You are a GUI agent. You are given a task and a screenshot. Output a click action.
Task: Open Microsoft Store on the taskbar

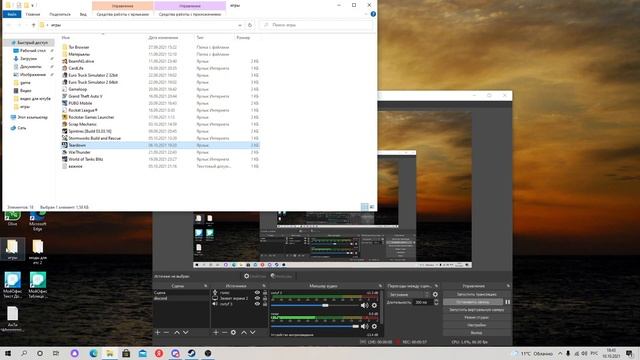(126, 353)
